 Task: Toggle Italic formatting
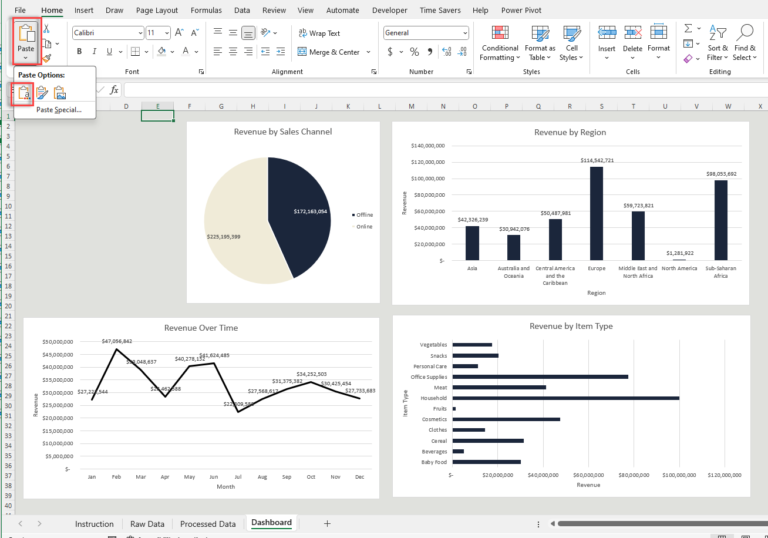94,51
